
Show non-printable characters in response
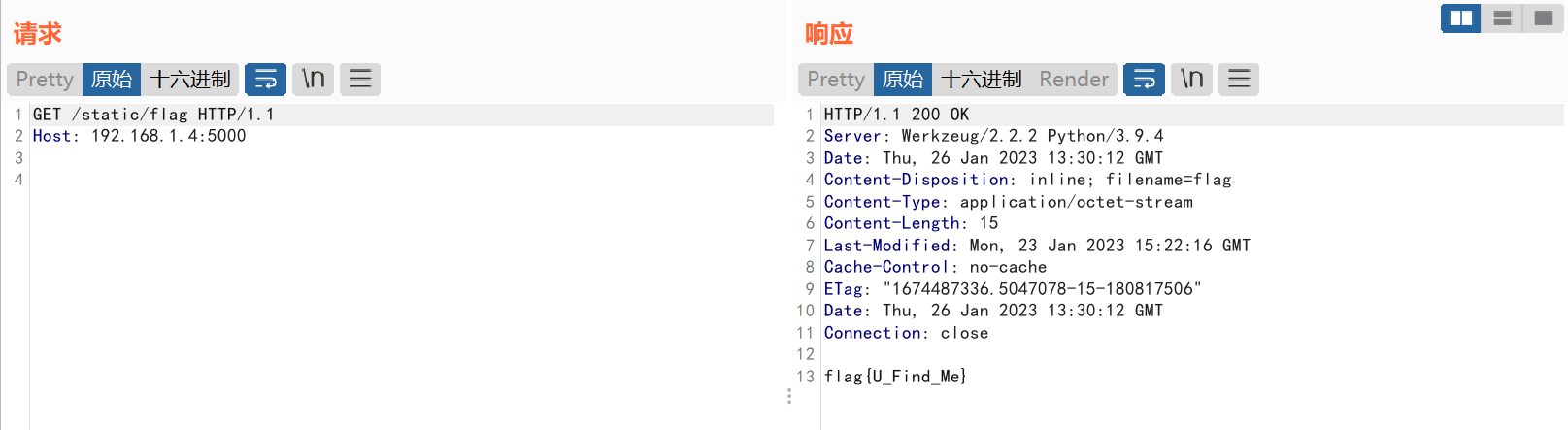click(1191, 79)
